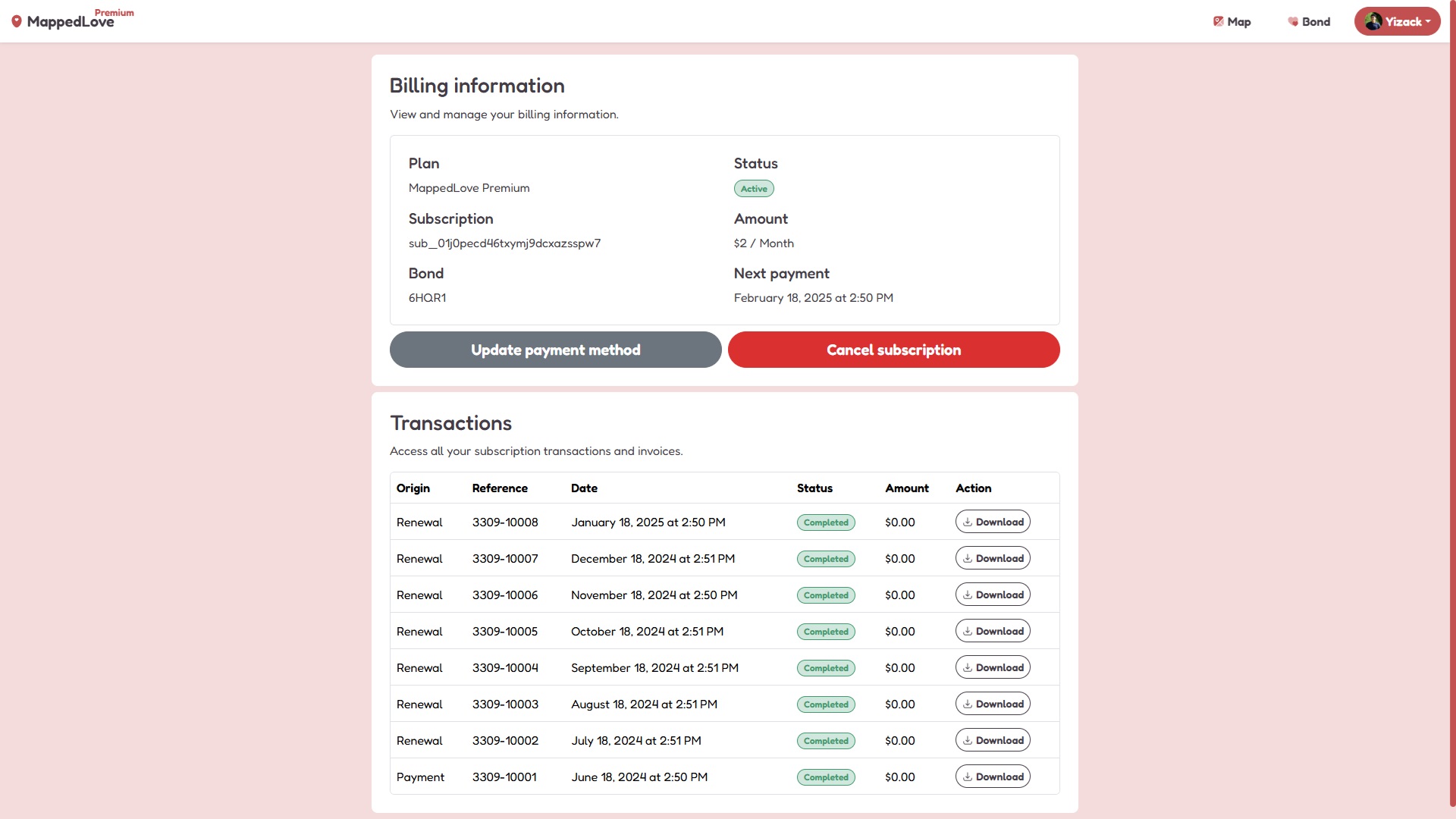Click the Origin column header
The height and width of the screenshot is (819, 1456).
[413, 488]
